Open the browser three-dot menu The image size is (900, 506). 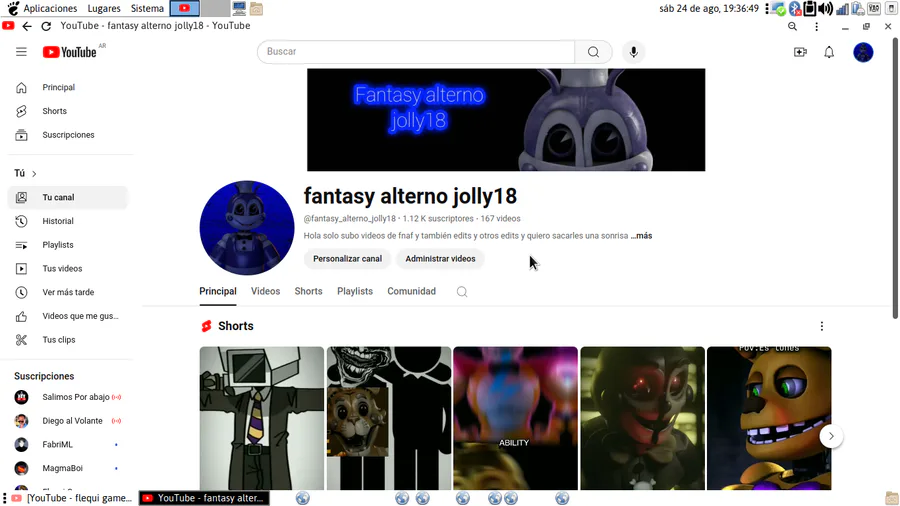tap(816, 26)
